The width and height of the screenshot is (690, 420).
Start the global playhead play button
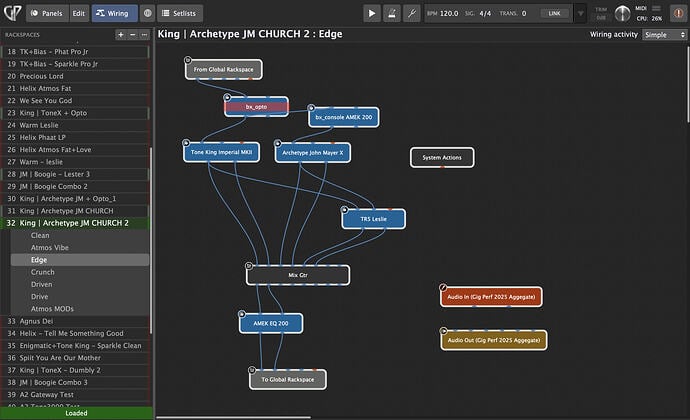point(372,13)
